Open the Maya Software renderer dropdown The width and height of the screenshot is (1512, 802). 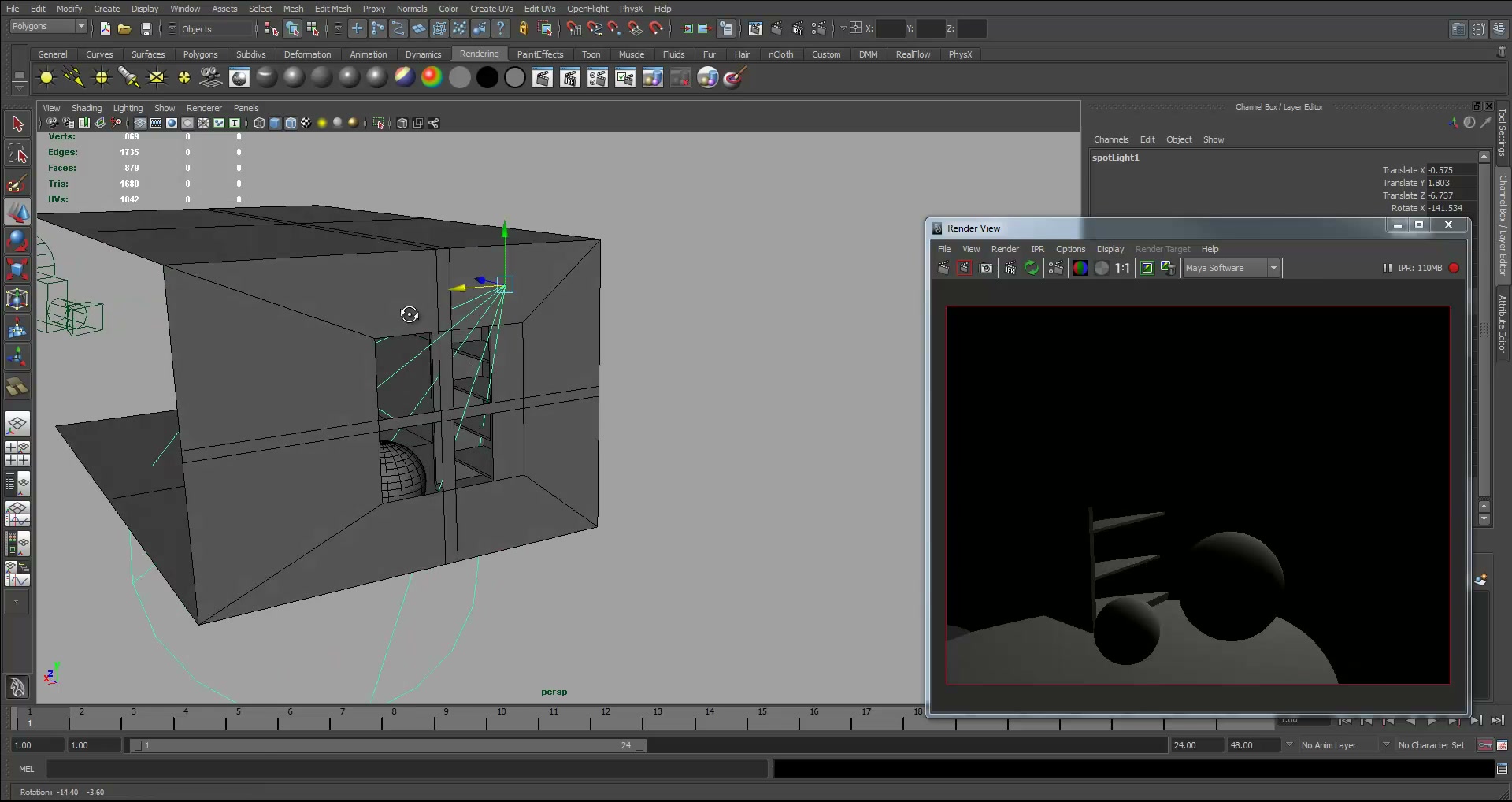click(x=1232, y=268)
